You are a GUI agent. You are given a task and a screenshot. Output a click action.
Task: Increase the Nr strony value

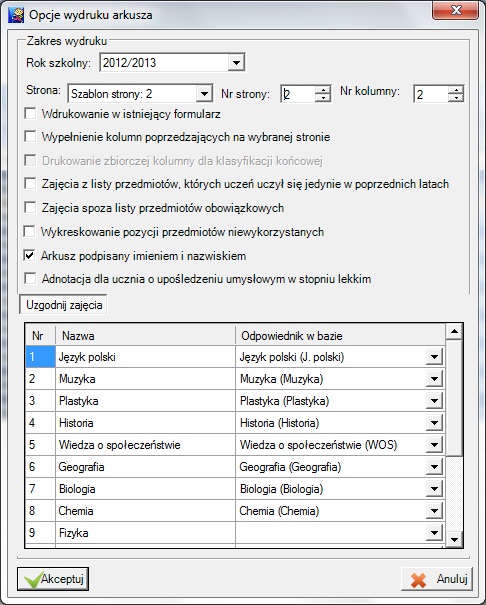click(x=322, y=90)
